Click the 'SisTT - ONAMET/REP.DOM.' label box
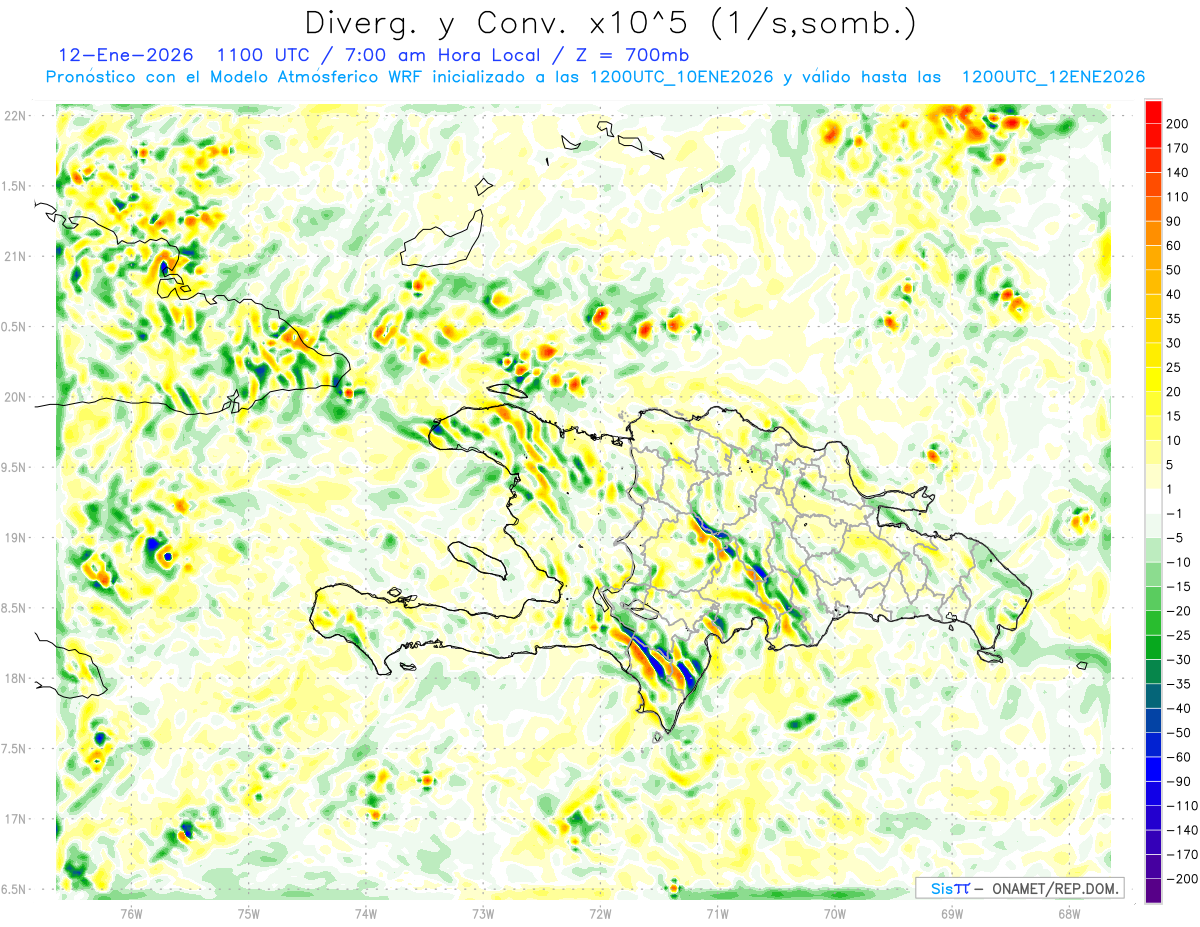The width and height of the screenshot is (1200, 927). pyautogui.click(x=1019, y=888)
